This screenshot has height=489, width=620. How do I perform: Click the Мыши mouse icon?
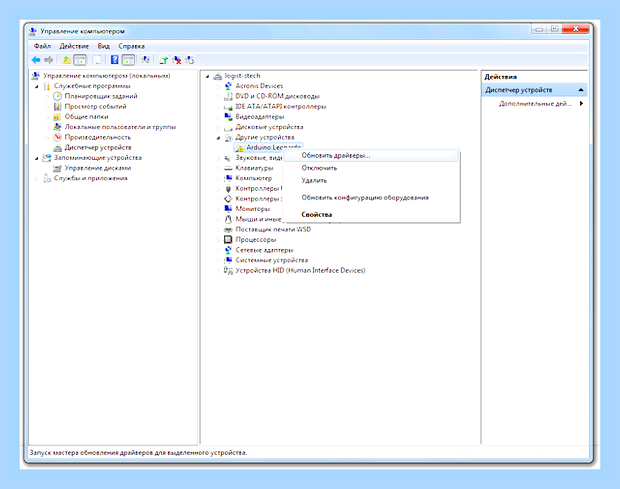(x=228, y=219)
